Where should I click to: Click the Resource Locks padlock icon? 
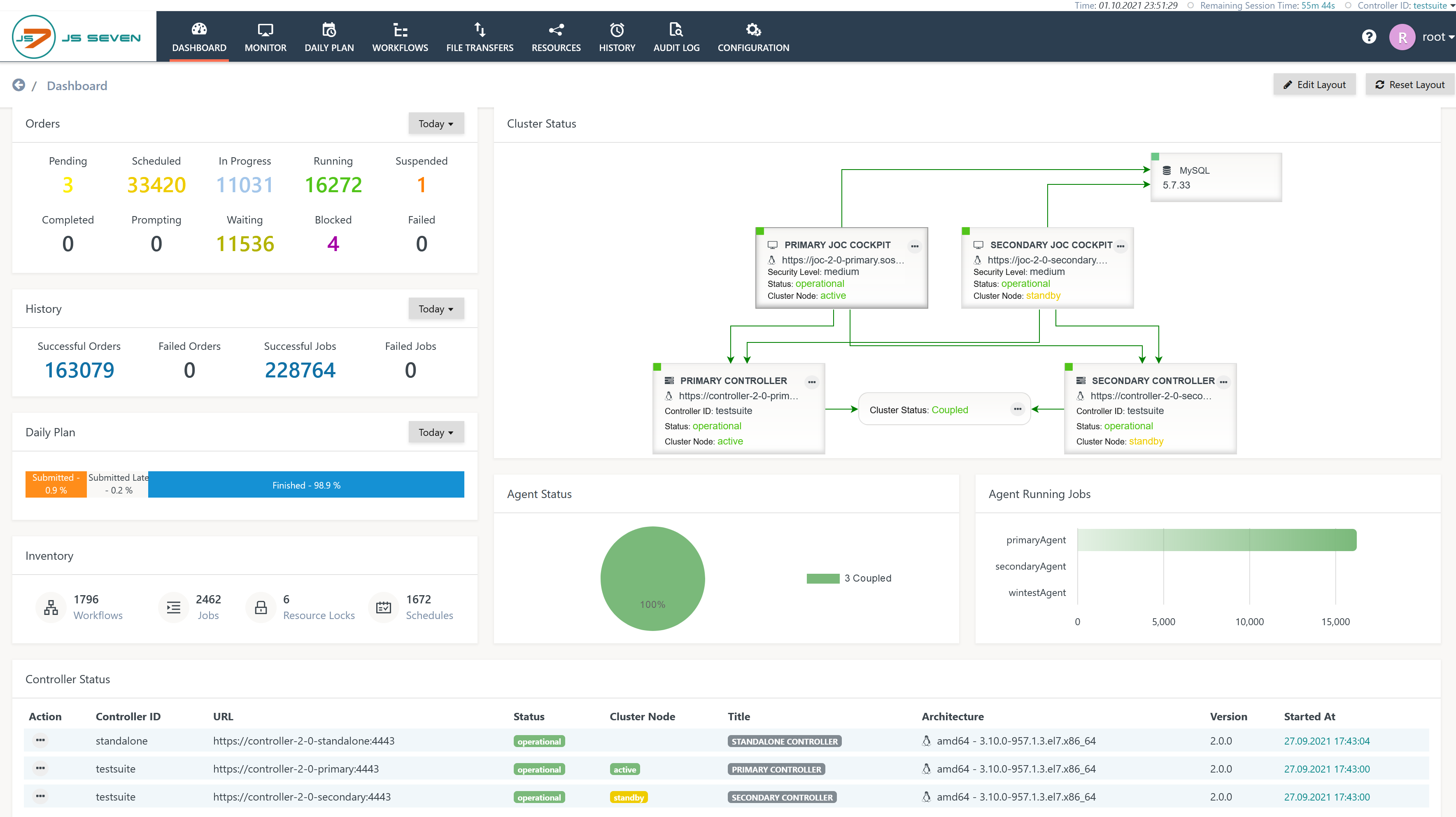click(x=261, y=608)
